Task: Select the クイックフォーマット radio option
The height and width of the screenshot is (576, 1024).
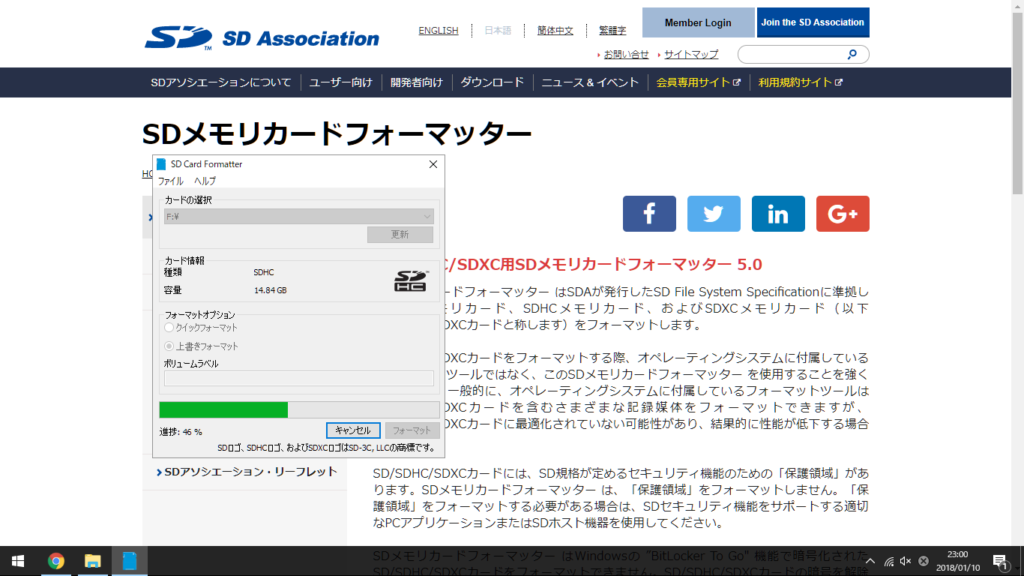Action: click(x=169, y=328)
